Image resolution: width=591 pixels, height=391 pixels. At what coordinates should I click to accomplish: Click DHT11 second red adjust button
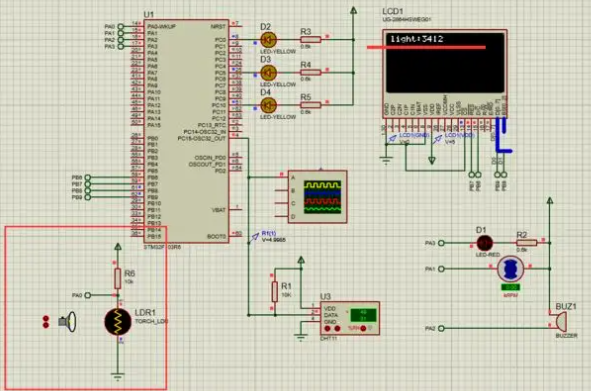click(337, 329)
